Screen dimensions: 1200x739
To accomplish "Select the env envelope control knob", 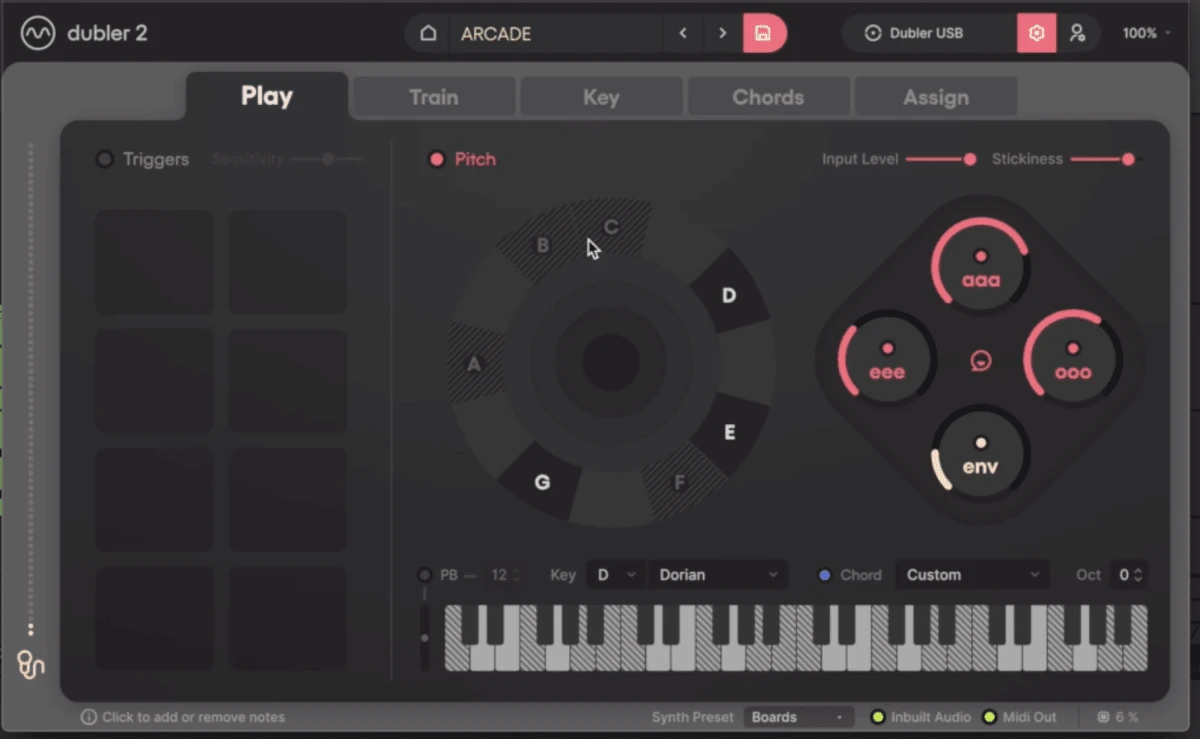I will (981, 451).
